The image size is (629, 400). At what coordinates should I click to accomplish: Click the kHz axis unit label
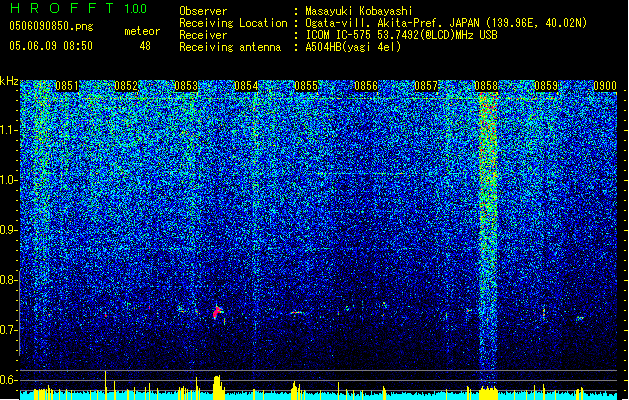coord(9,81)
